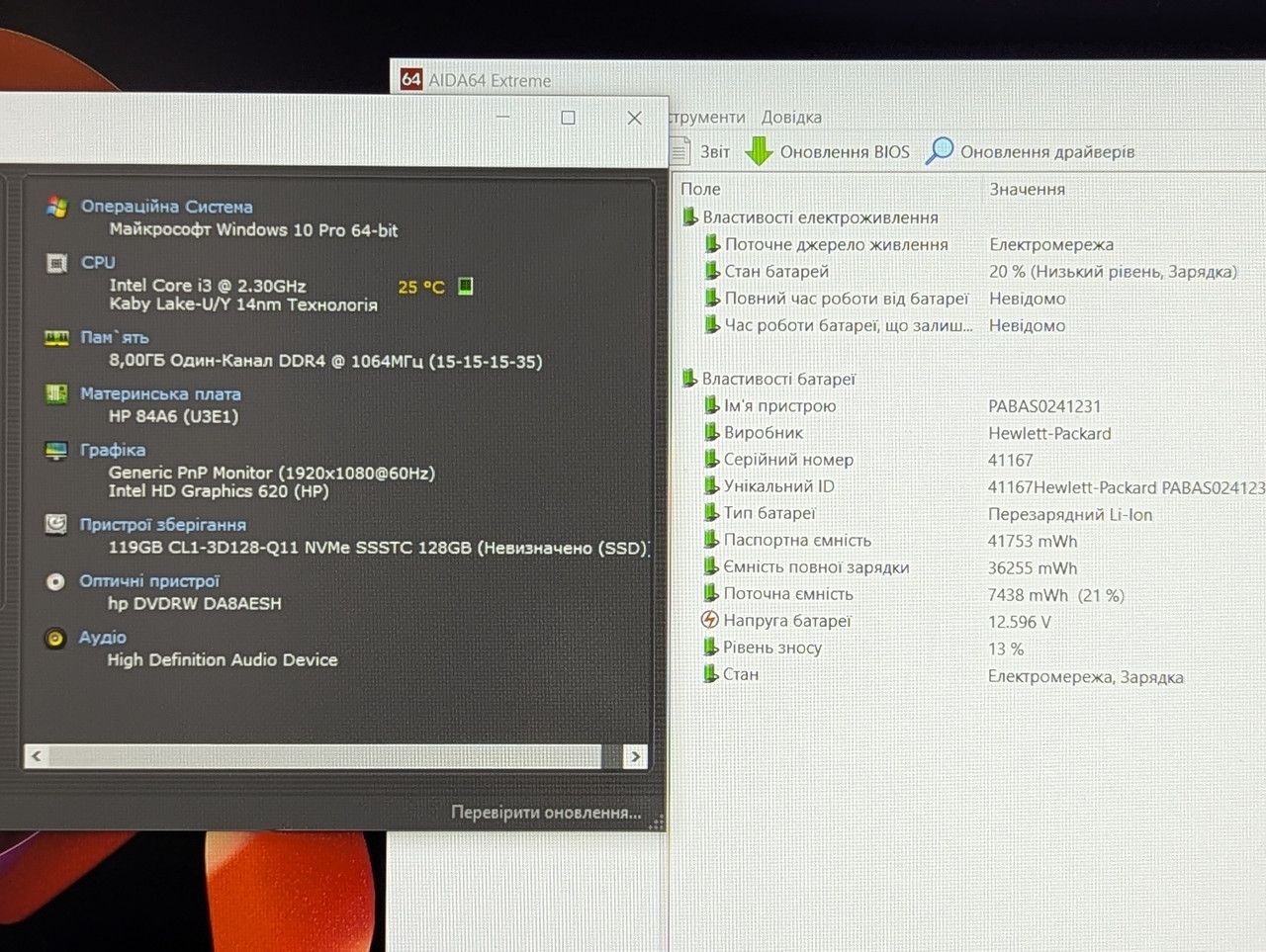Click the horizontal scrollbar left arrow
The height and width of the screenshot is (952, 1266).
pos(37,756)
